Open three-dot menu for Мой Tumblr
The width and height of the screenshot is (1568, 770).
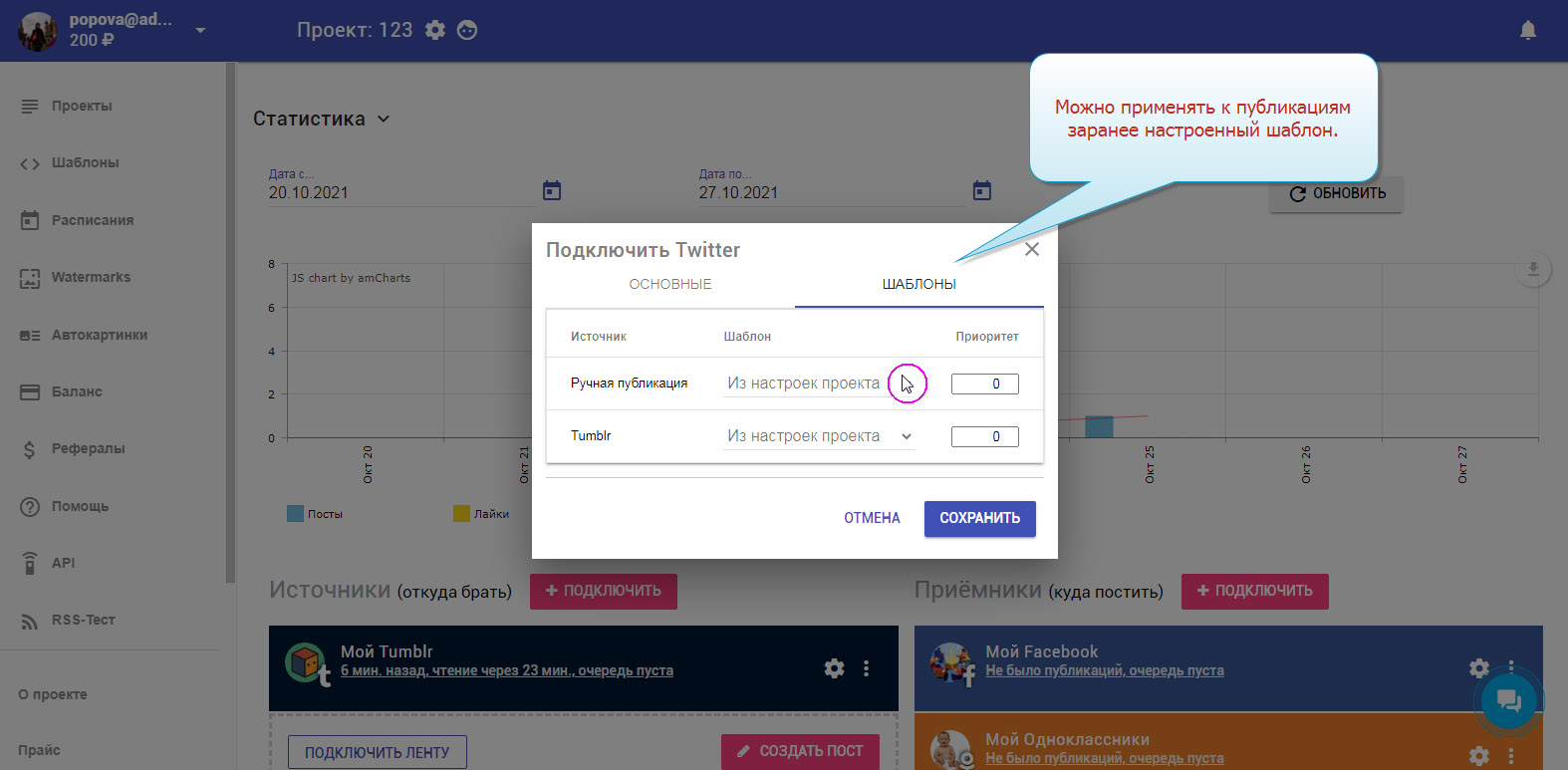(x=867, y=668)
